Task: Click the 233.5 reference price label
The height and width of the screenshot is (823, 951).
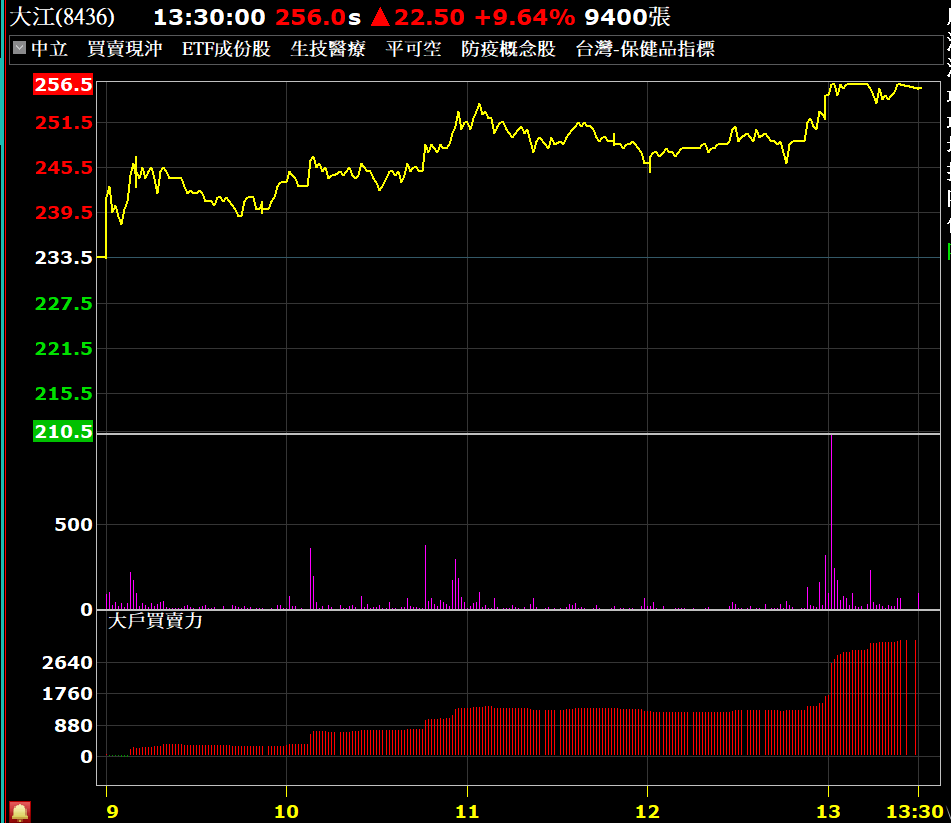Action: [64, 257]
